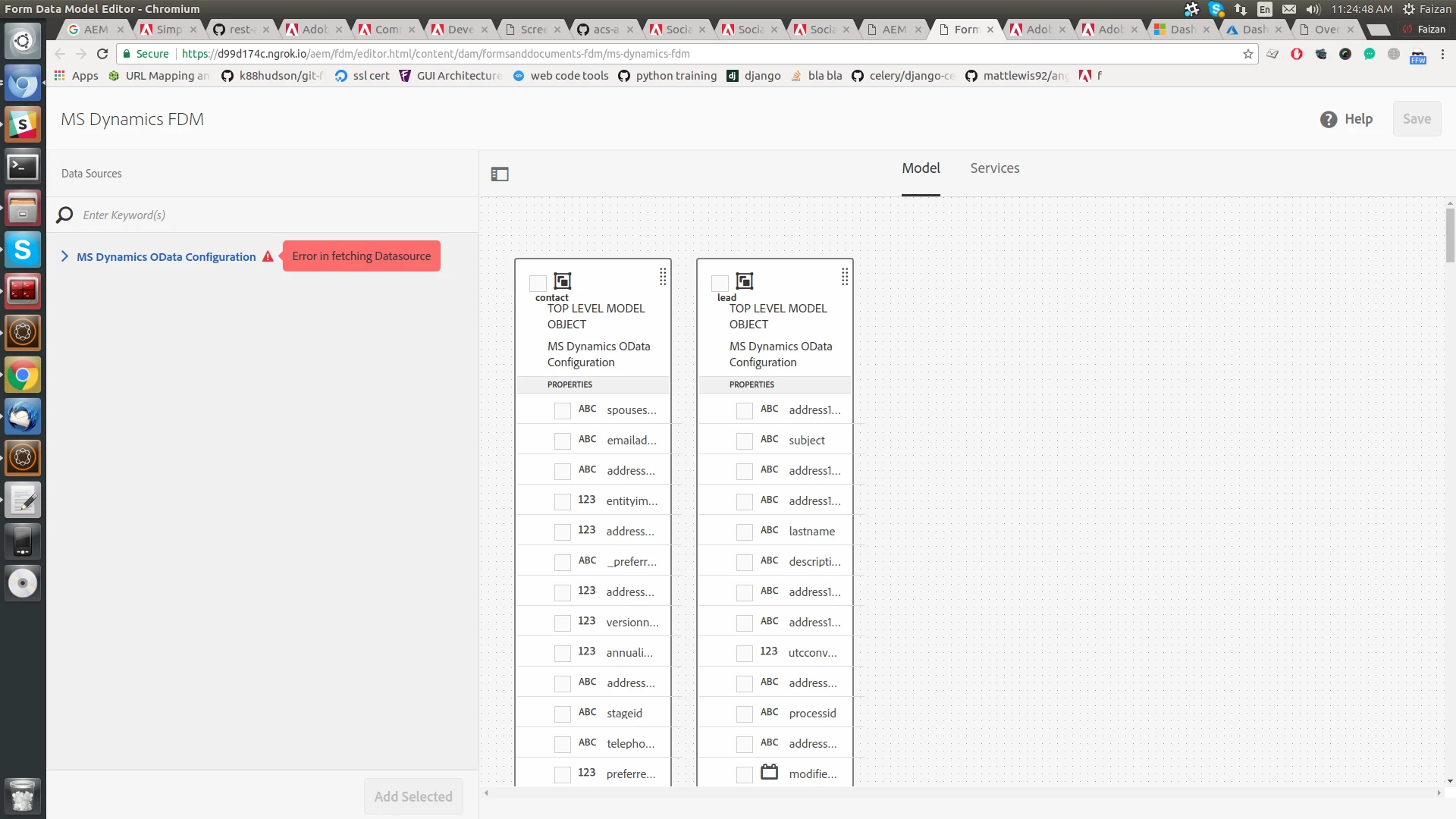Click the Save button
Viewport: 1456px width, 819px height.
coord(1416,119)
